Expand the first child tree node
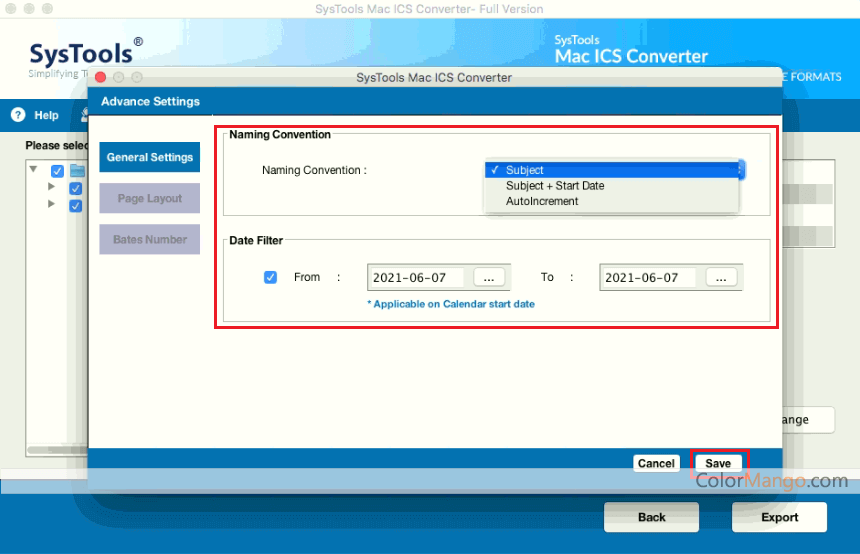The image size is (860, 554). 51,187
